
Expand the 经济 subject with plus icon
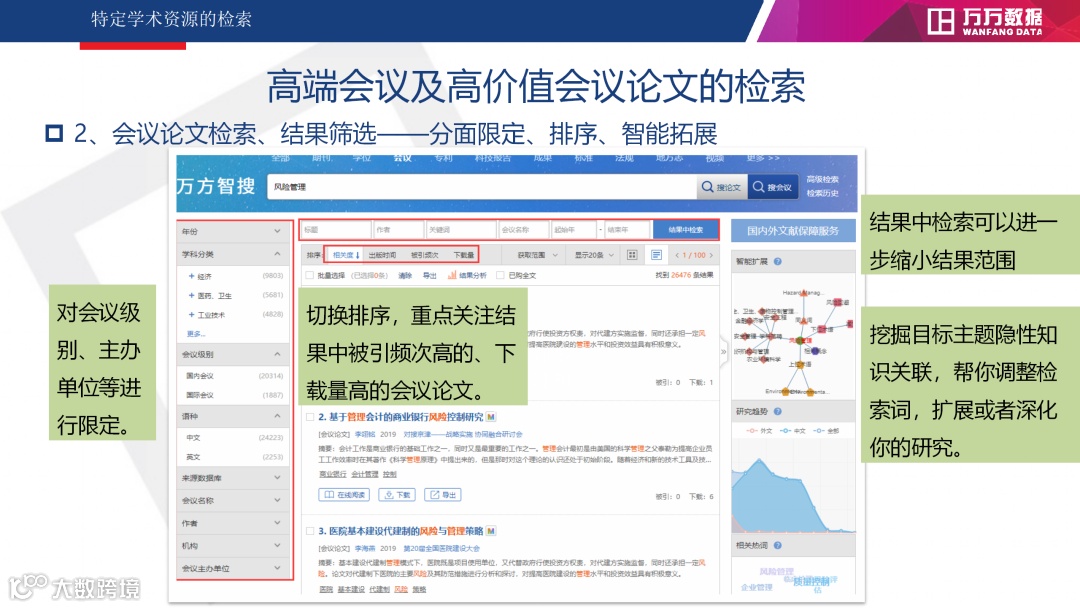click(x=191, y=275)
